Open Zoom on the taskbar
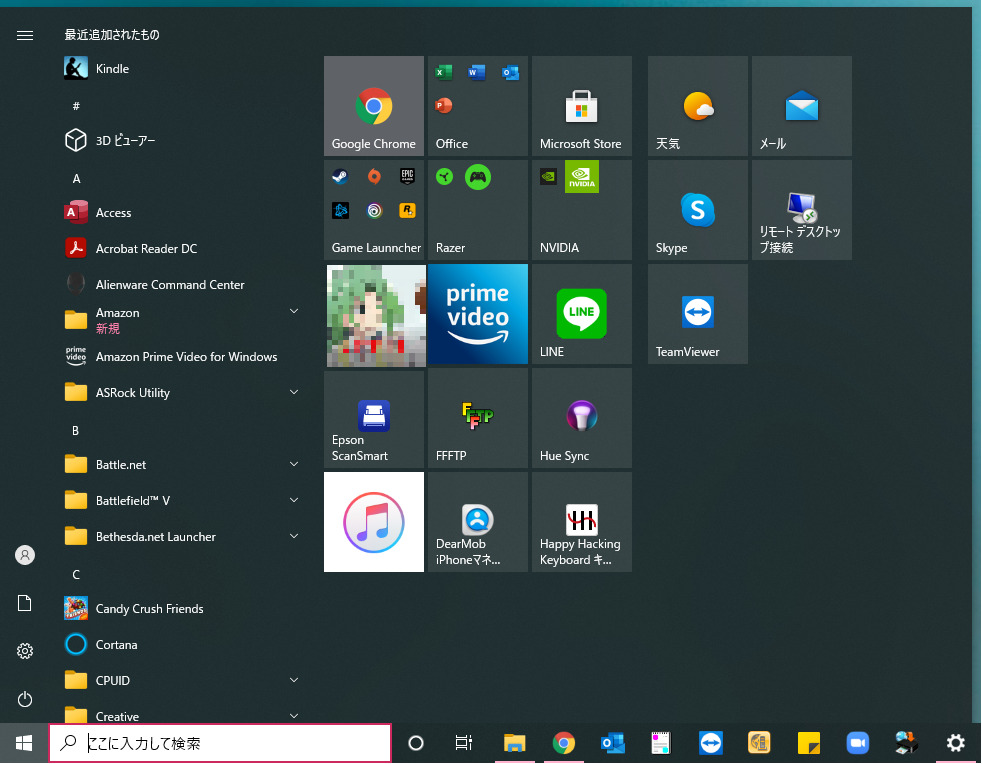982x764 pixels. (x=857, y=743)
